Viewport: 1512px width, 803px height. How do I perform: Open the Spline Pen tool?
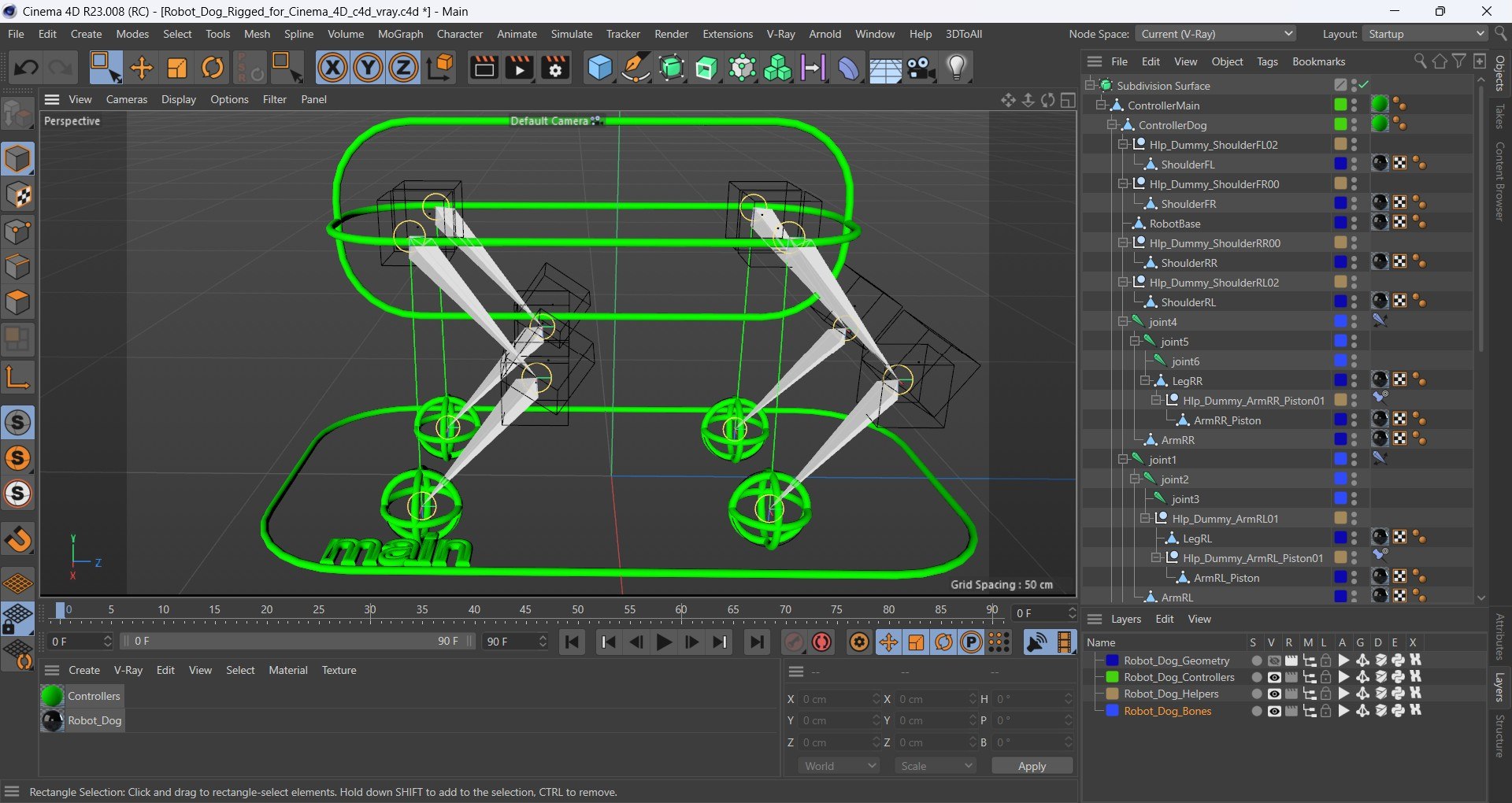[636, 68]
